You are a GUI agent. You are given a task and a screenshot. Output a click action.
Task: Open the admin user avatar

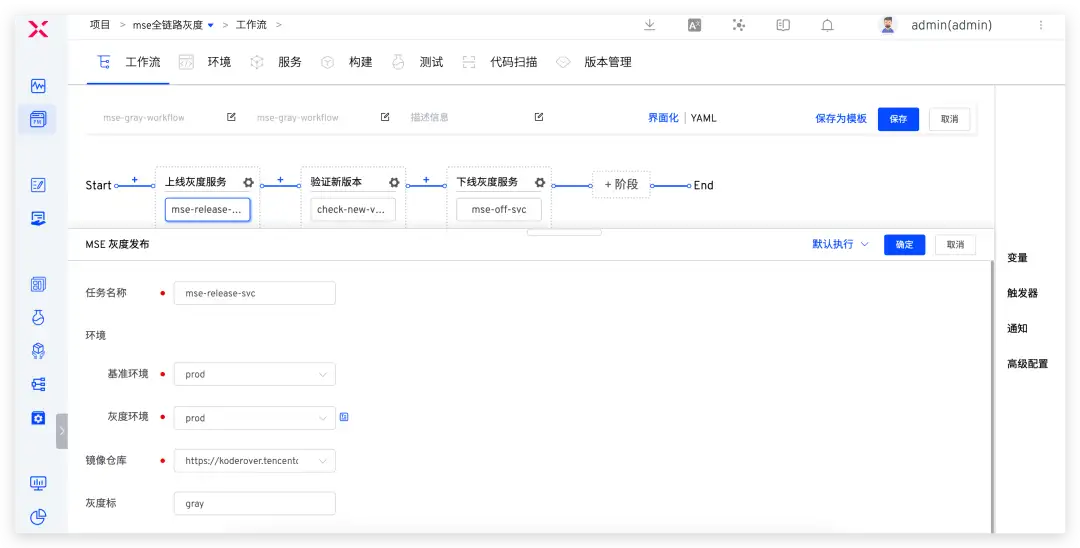(x=888, y=25)
